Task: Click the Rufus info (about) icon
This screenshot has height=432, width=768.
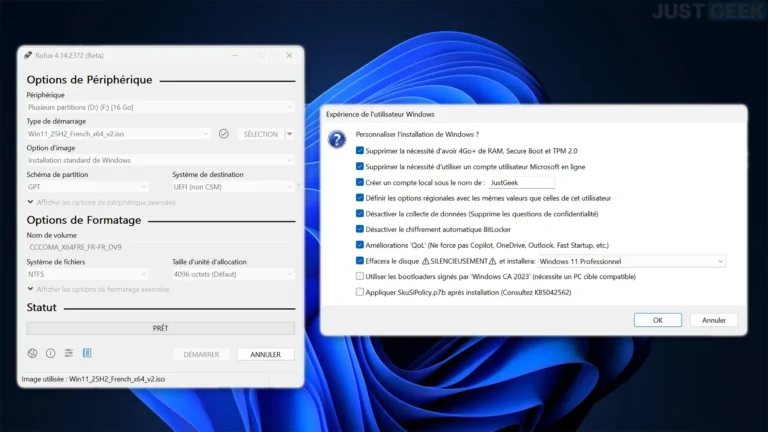Action: [50, 353]
